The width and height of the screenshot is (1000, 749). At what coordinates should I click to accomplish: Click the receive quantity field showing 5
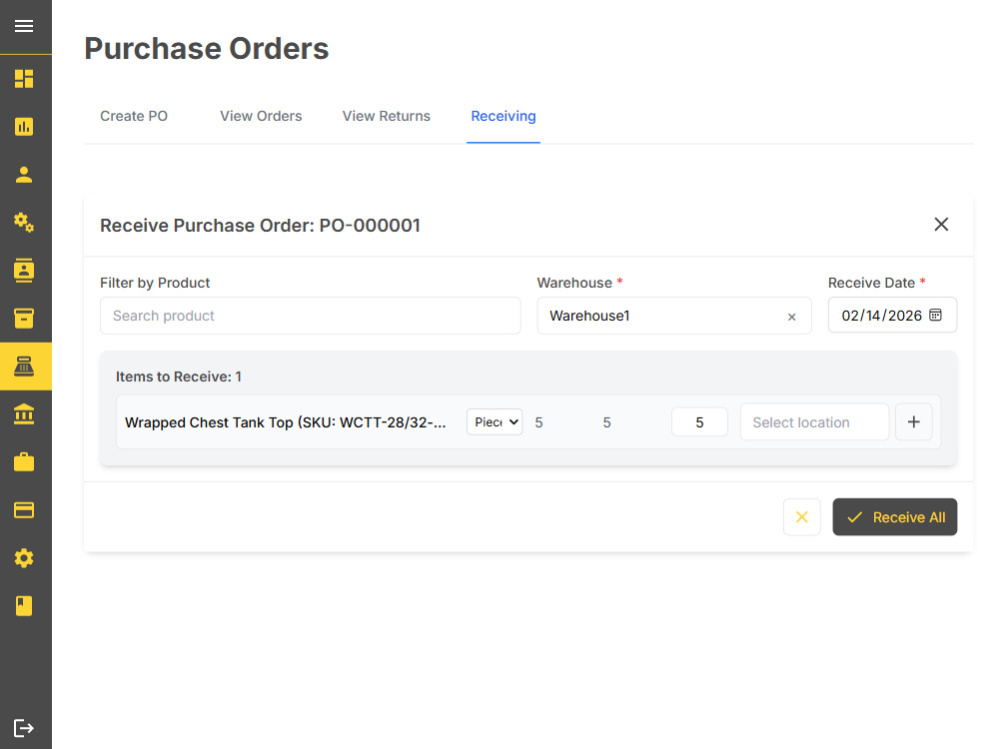pos(699,422)
